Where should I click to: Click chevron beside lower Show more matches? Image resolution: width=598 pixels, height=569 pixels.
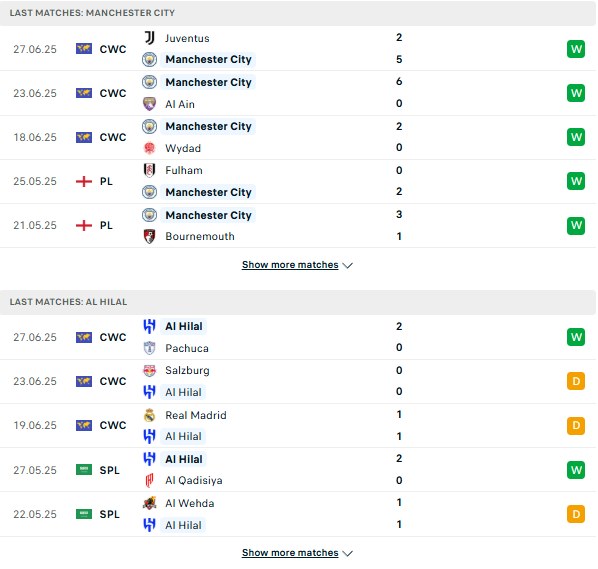[348, 553]
